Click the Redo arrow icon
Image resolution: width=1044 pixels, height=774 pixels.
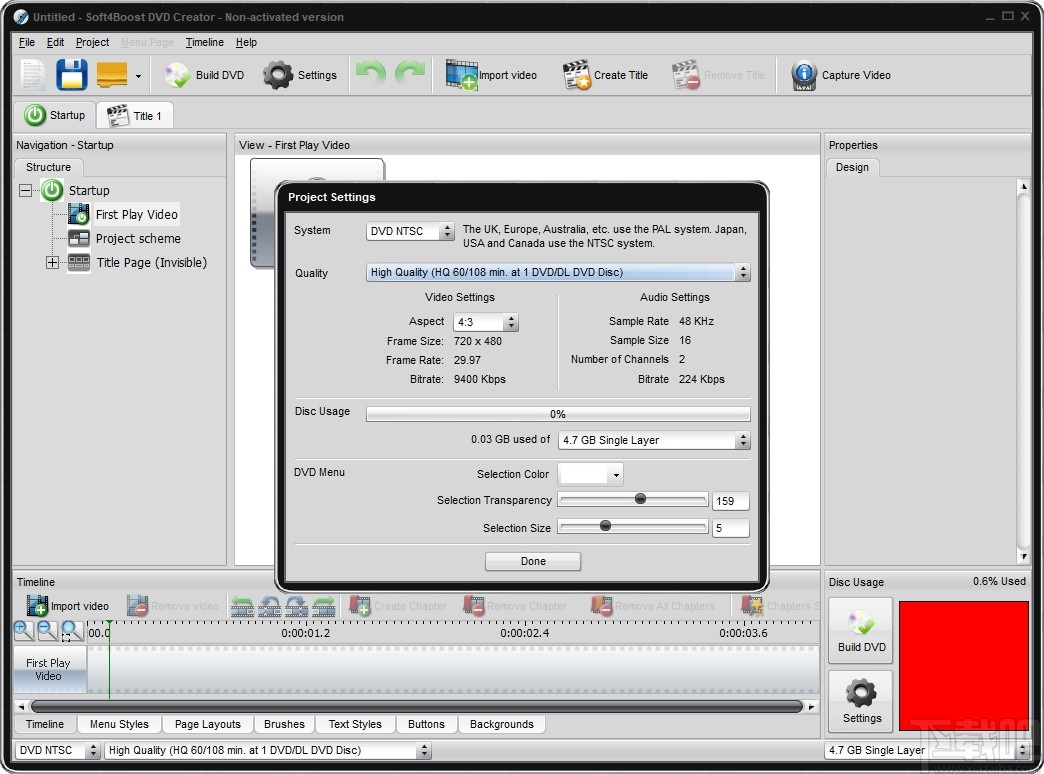[x=409, y=74]
